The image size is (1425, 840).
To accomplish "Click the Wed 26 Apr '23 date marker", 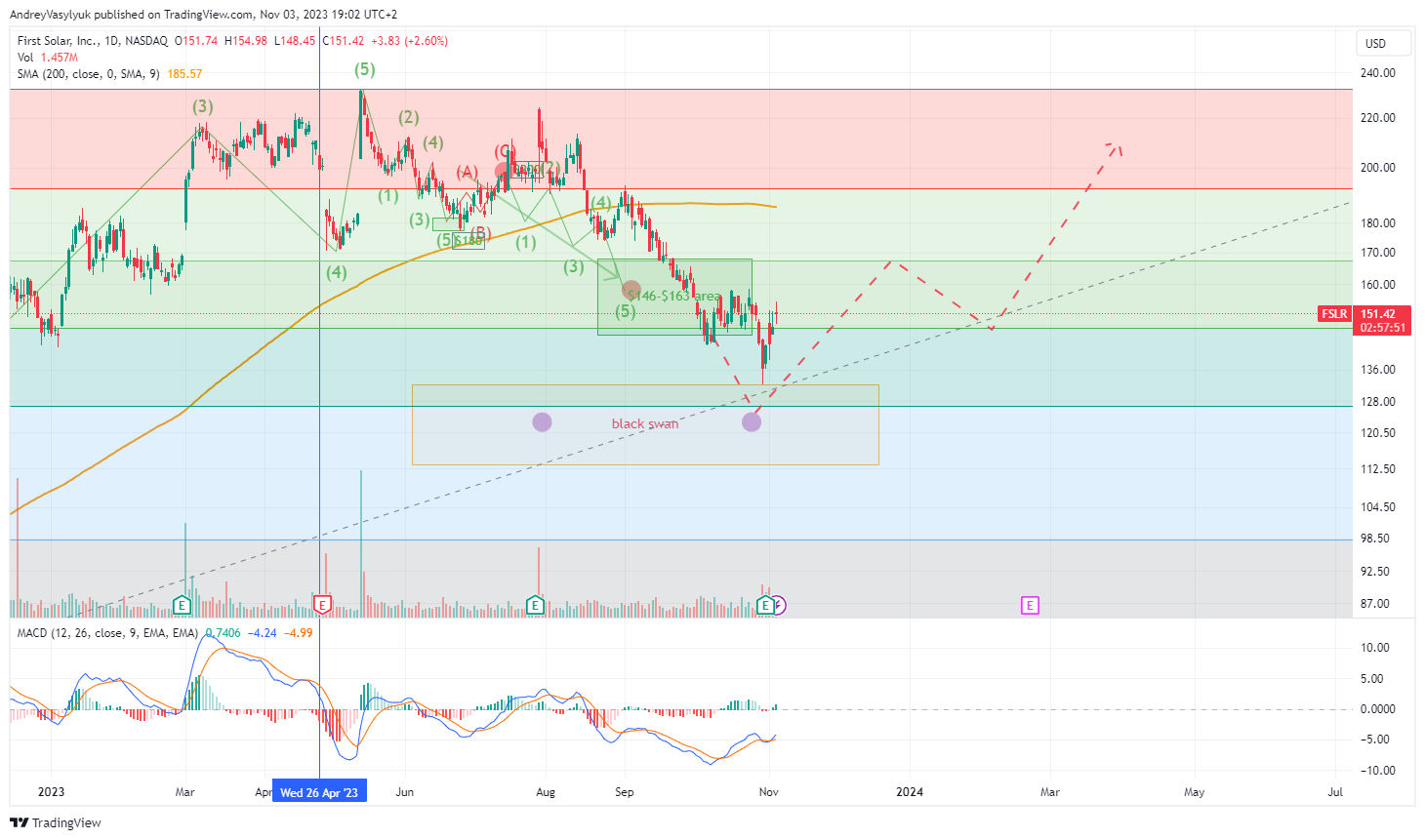I will [x=319, y=792].
